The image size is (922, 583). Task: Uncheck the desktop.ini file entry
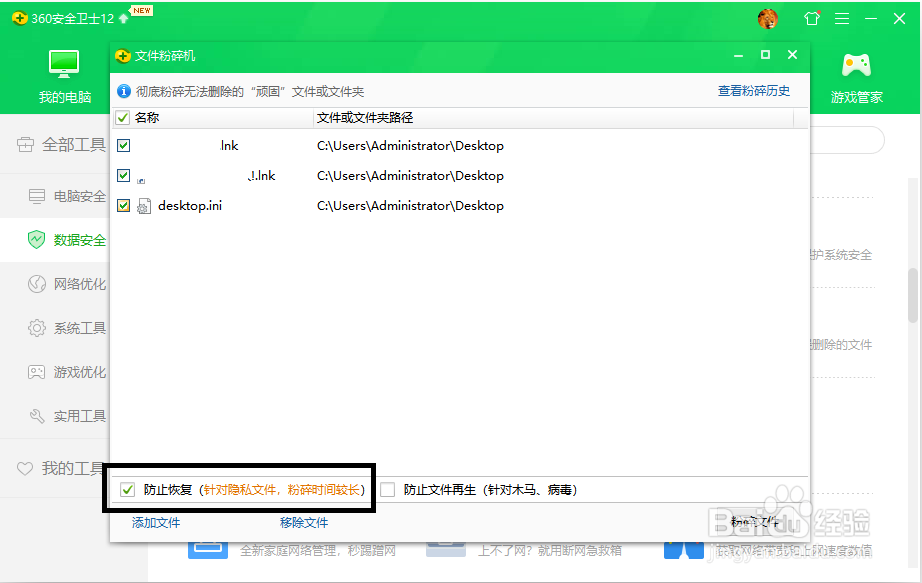pos(123,205)
